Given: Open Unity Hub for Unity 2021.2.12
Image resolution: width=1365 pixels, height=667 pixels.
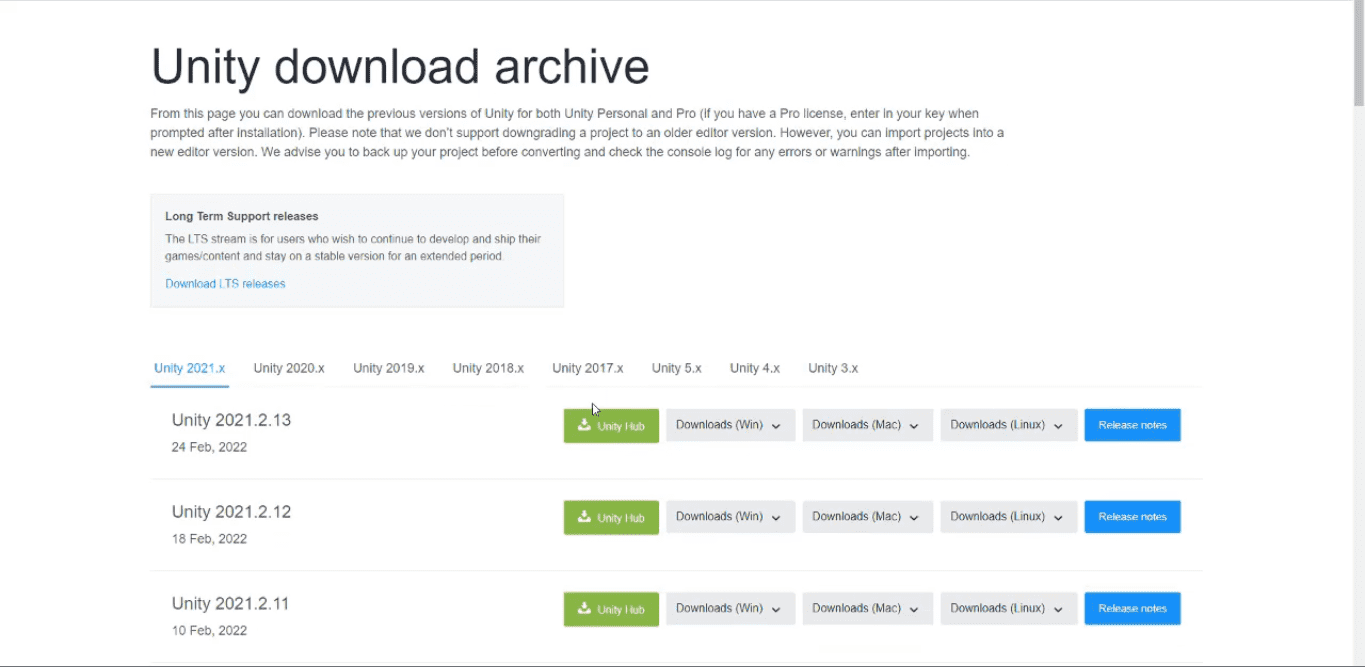Looking at the screenshot, I should (x=611, y=518).
